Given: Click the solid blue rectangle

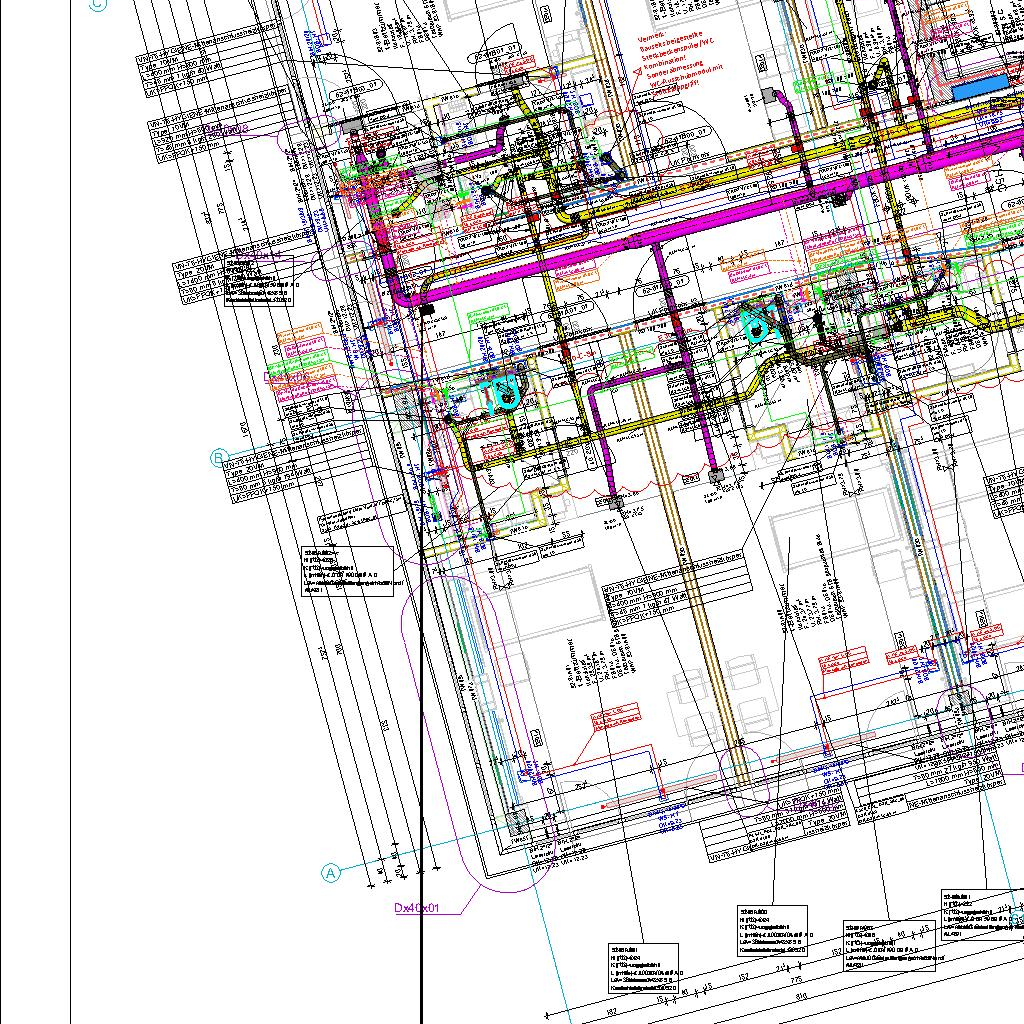Looking at the screenshot, I should click(982, 90).
